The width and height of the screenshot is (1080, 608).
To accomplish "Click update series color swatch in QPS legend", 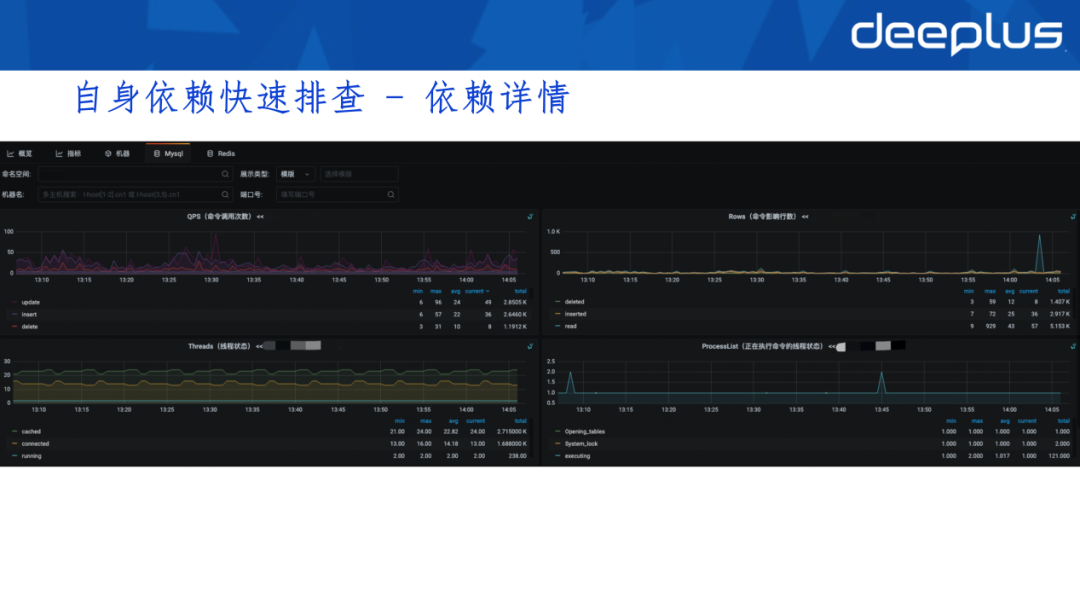I will pos(14,302).
